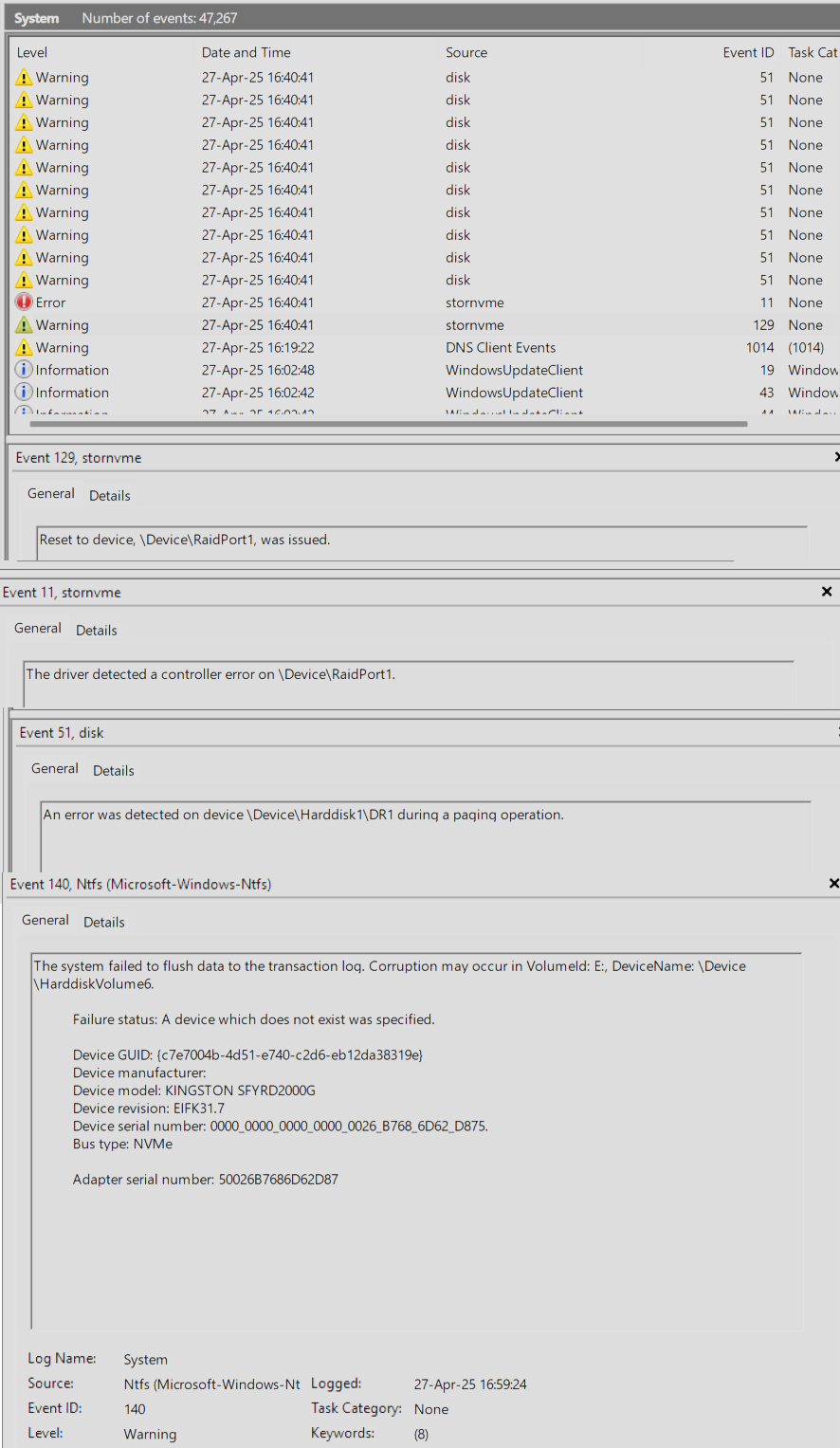This screenshot has height=1448, width=840.
Task: Click the Logged value 27-Apr-25 16:59:24
Action: coord(470,1384)
